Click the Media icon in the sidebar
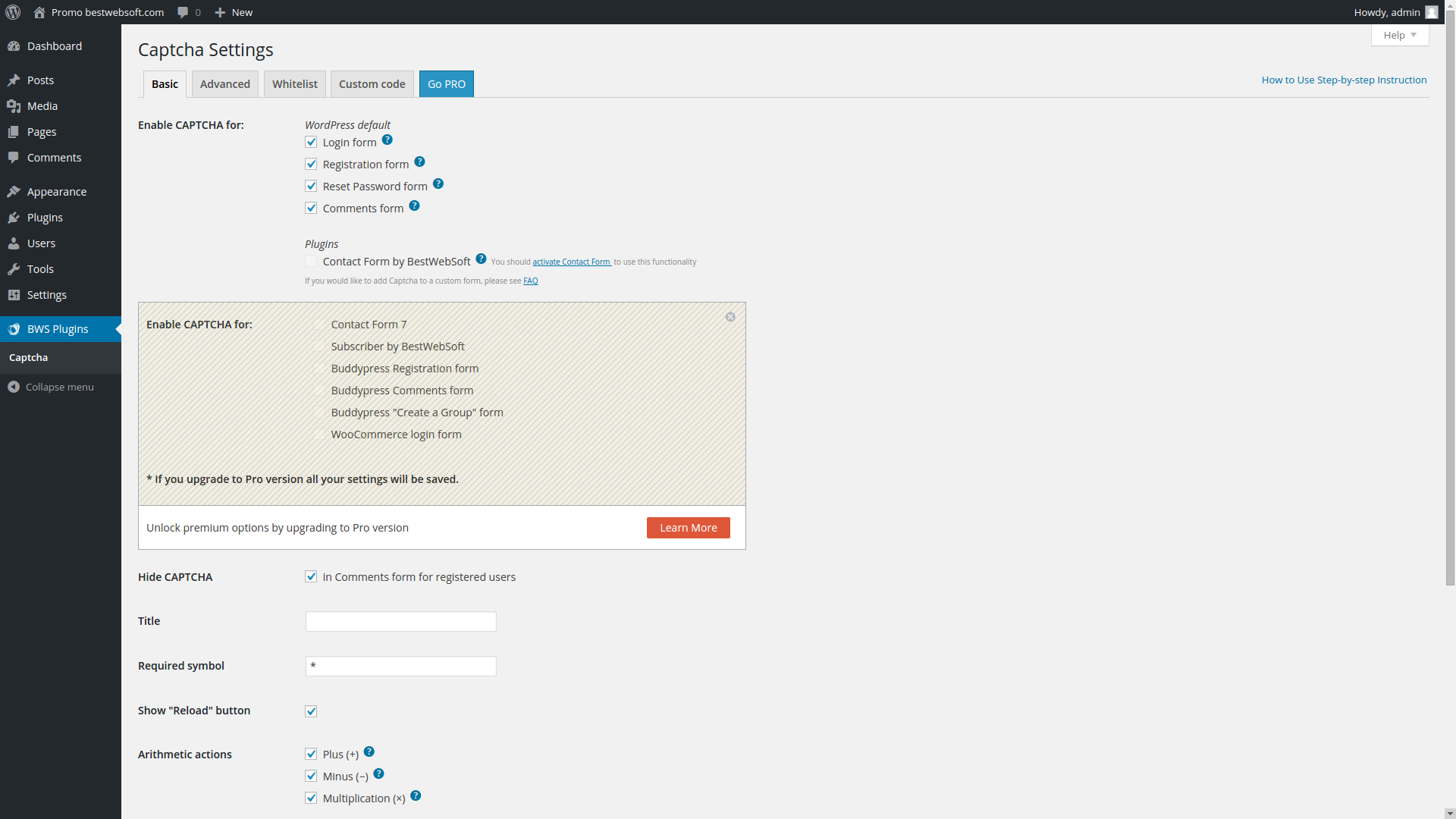Viewport: 1456px width, 819px height. coord(14,106)
